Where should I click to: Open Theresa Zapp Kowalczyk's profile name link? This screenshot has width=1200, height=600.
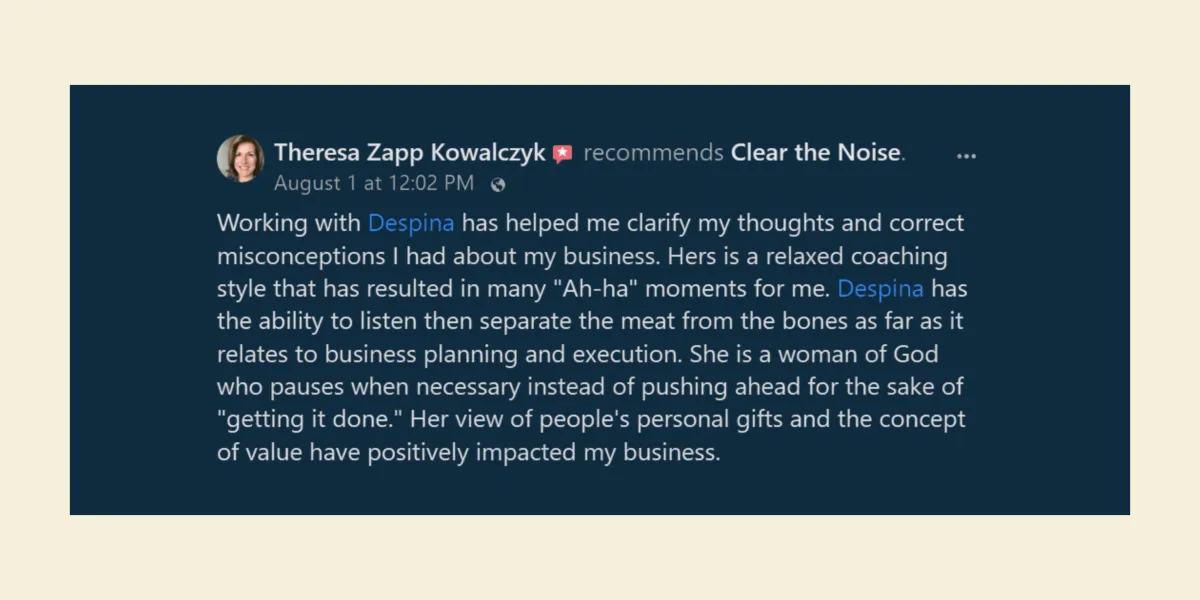point(410,153)
